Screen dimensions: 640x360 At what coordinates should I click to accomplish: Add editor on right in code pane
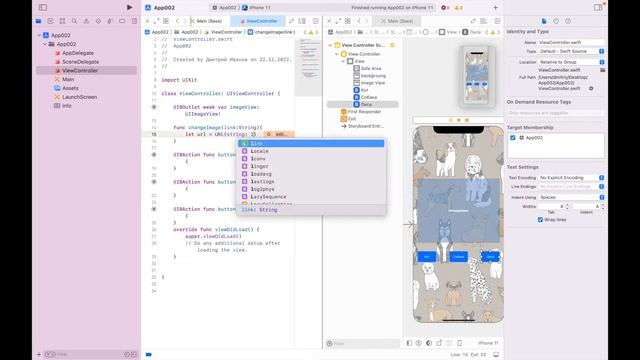316,21
